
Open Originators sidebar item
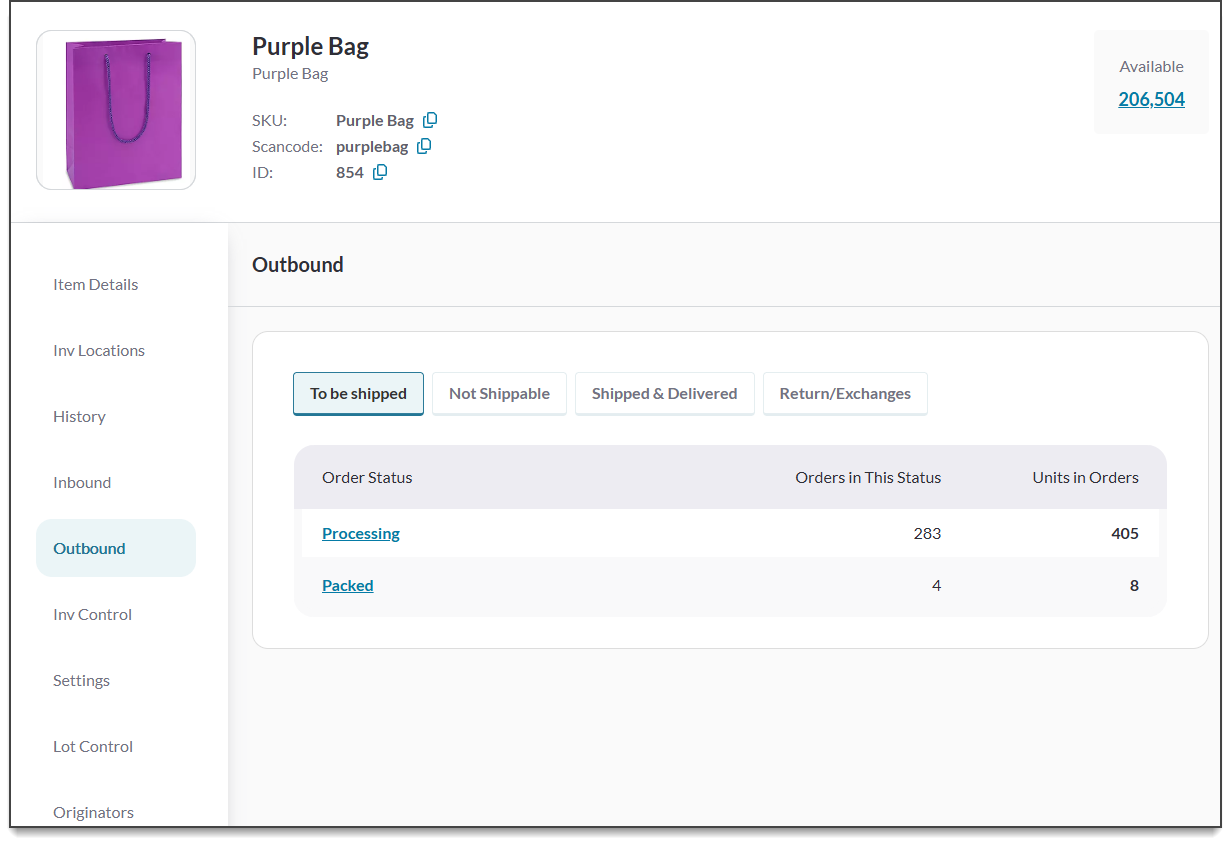(x=93, y=812)
